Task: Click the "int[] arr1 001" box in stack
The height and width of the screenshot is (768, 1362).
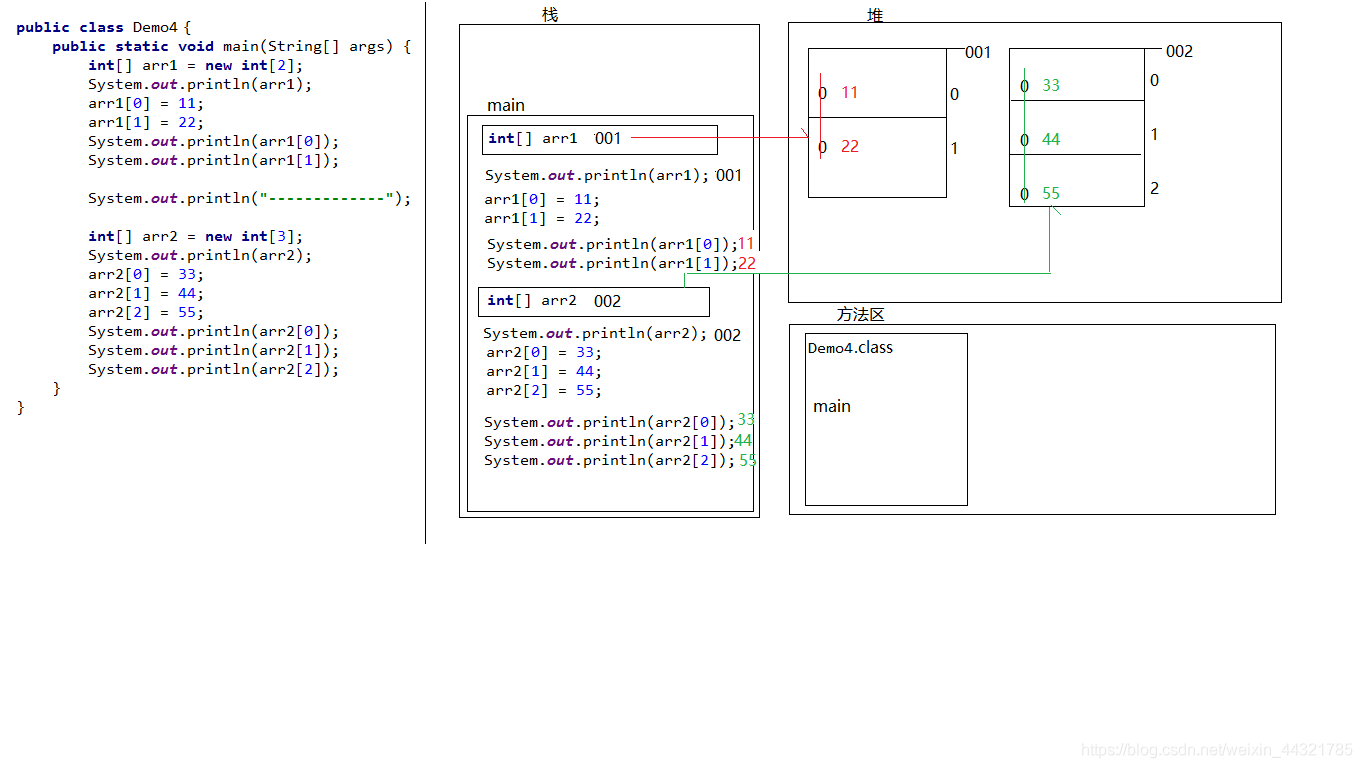Action: click(600, 140)
